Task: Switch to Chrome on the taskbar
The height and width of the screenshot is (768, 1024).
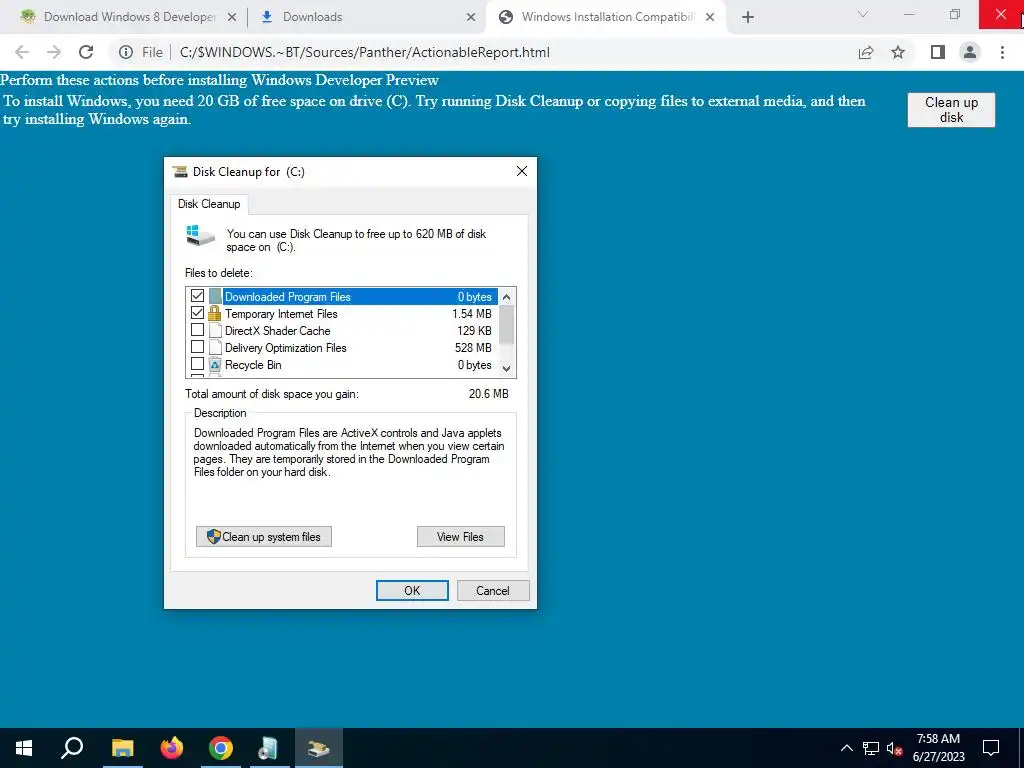Action: coord(221,748)
